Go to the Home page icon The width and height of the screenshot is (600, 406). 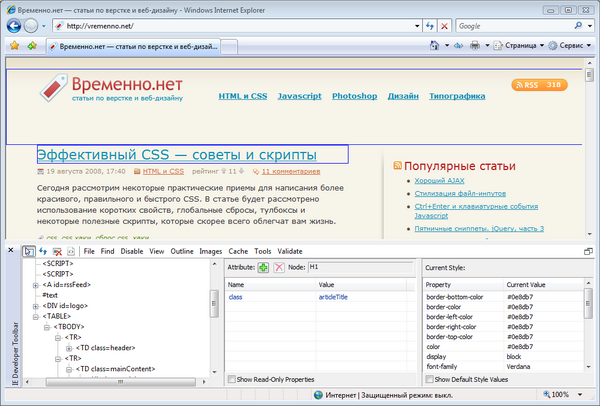pos(434,46)
